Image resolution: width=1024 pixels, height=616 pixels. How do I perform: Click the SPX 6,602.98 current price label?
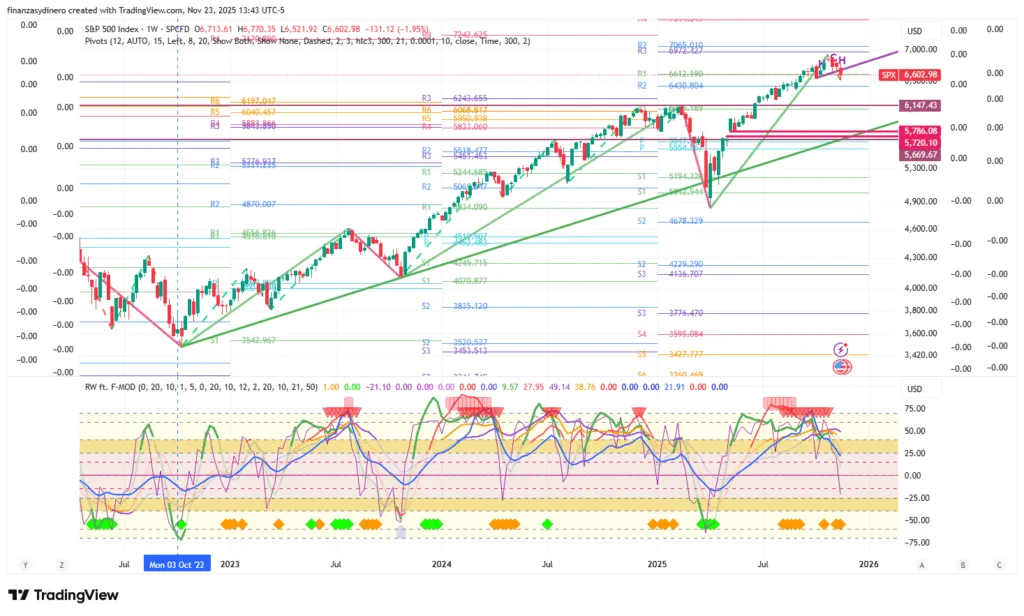tap(910, 75)
